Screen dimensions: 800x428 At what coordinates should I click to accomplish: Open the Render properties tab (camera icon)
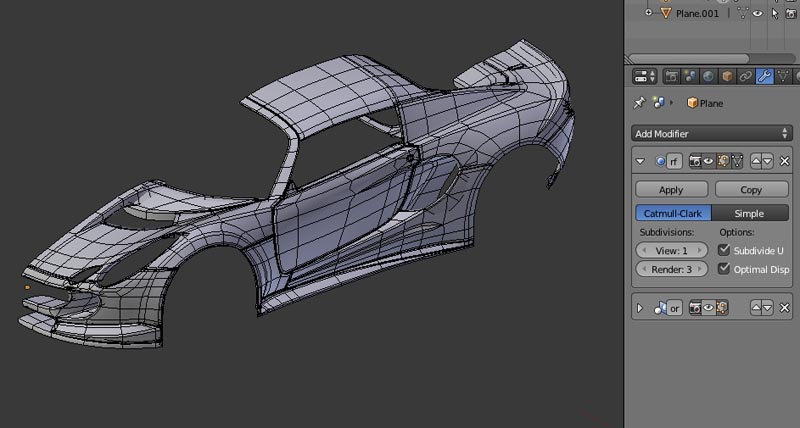coord(673,76)
